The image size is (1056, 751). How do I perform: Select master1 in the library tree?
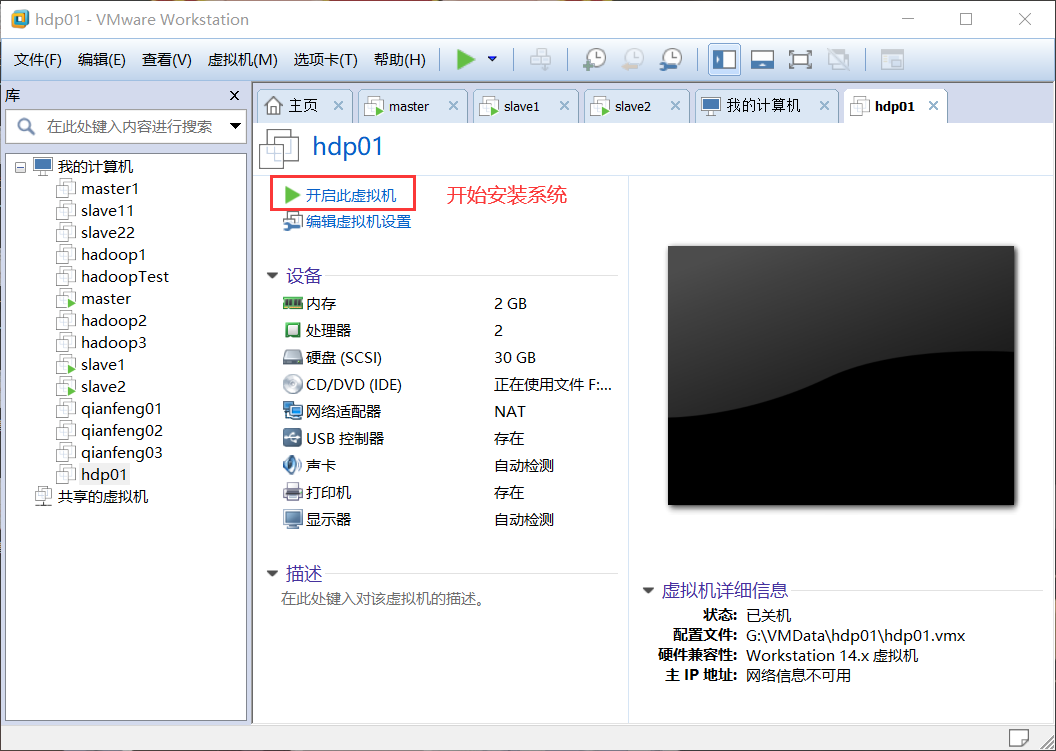coord(110,189)
